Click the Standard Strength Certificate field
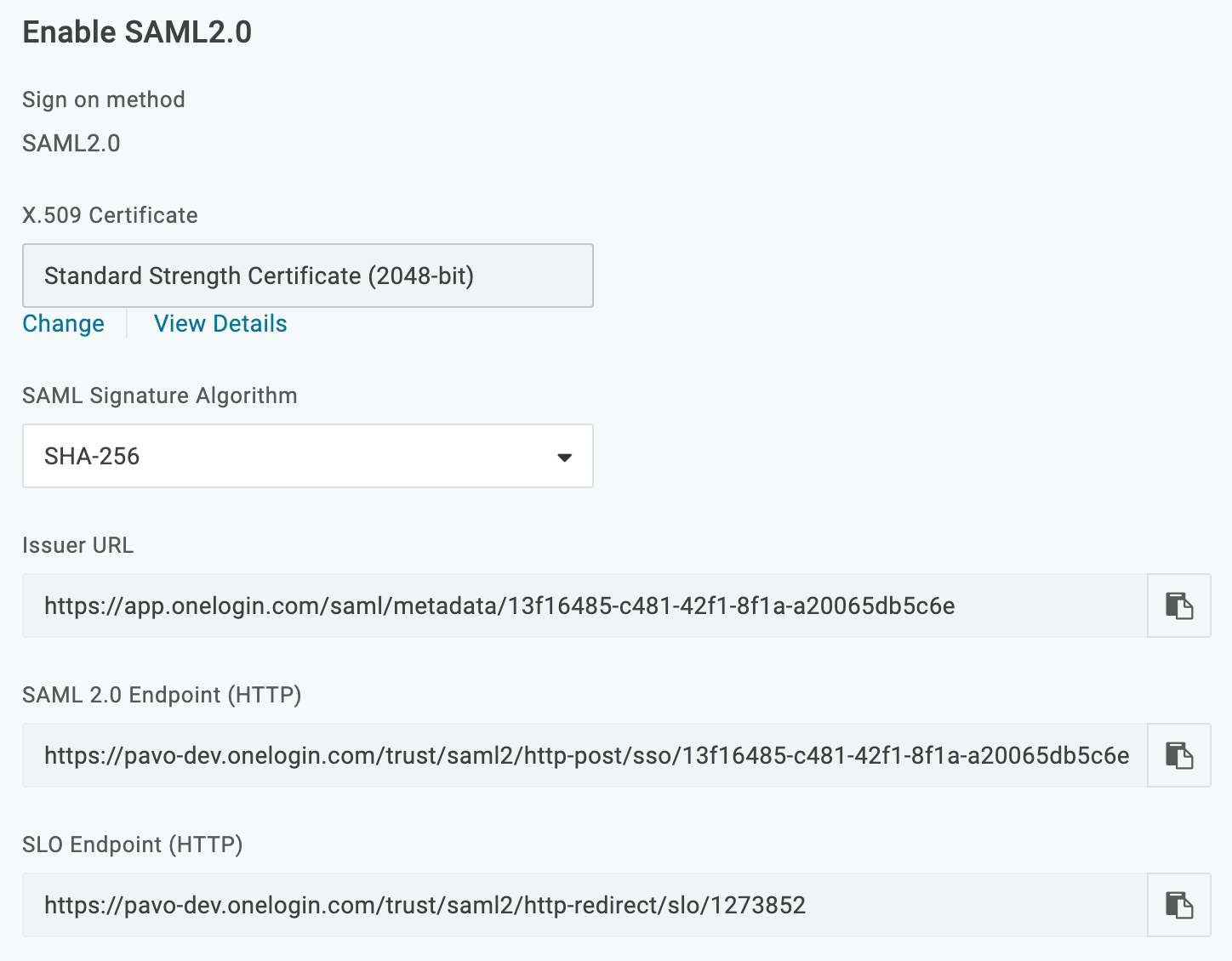Image resolution: width=1232 pixels, height=961 pixels. 308,276
